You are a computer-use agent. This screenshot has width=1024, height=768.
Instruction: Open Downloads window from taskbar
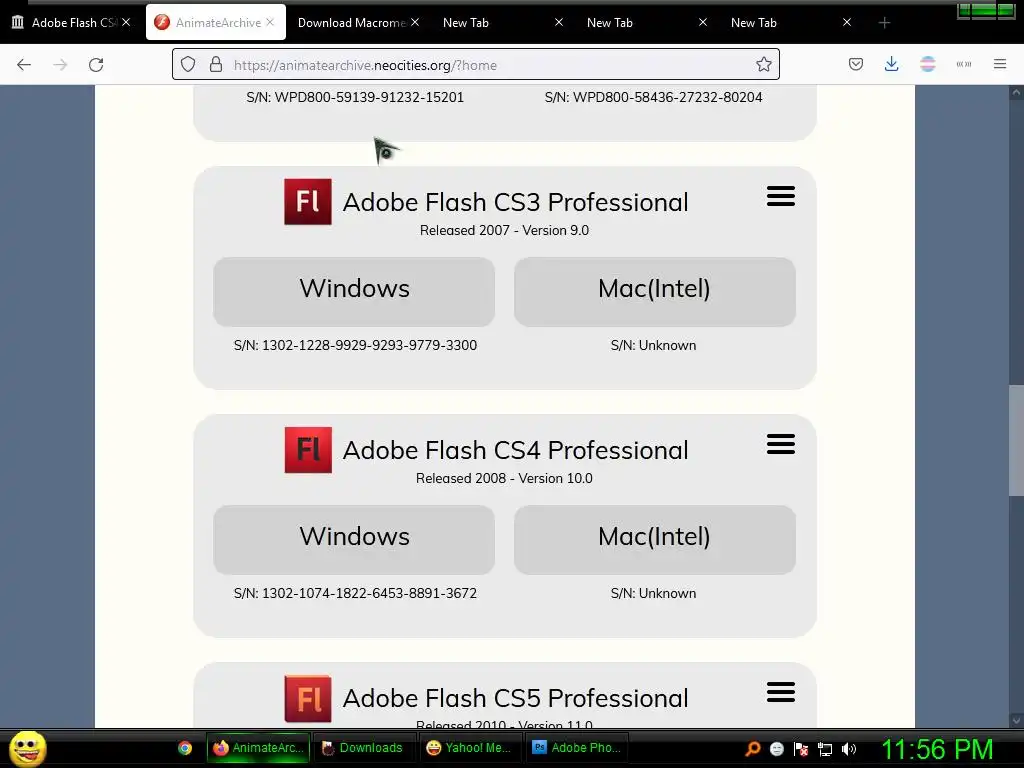point(363,748)
